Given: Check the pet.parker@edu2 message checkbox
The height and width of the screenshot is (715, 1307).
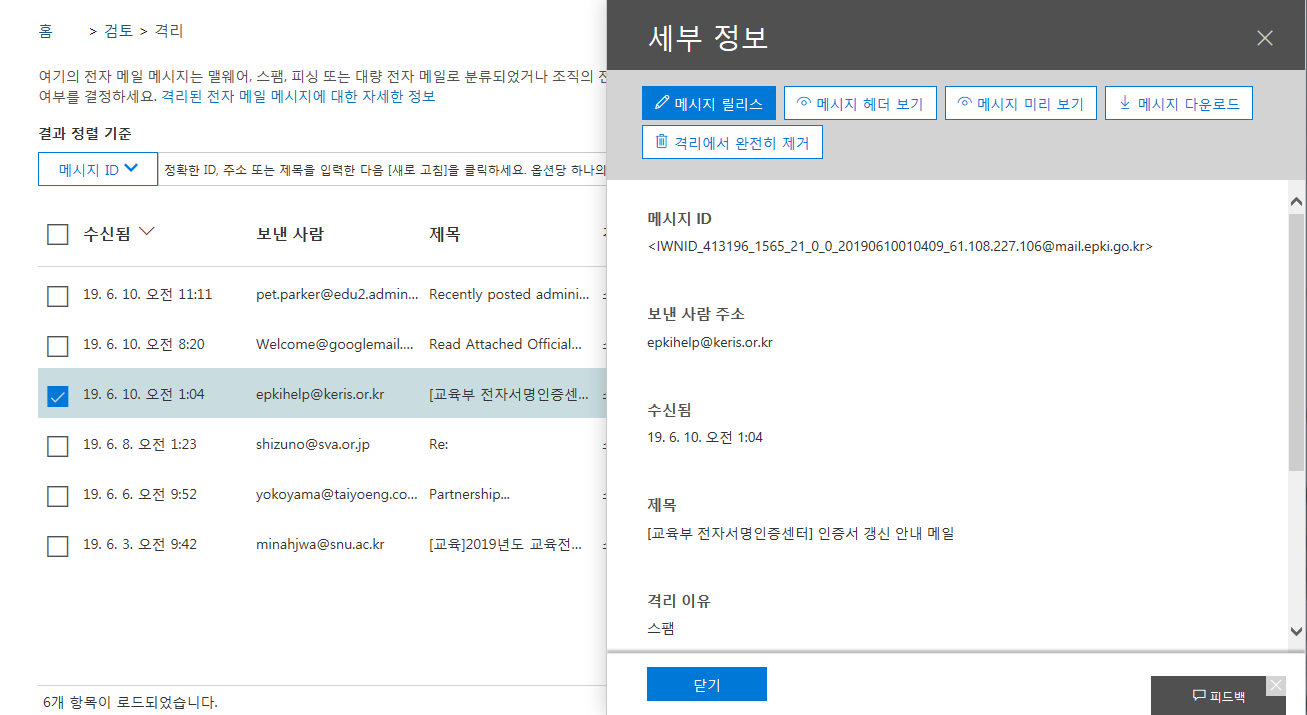Looking at the screenshot, I should pyautogui.click(x=58, y=296).
